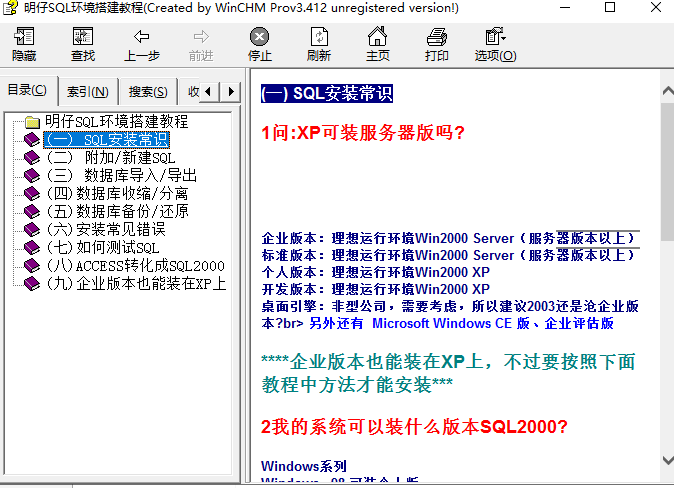This screenshot has width=674, height=488.
Task: Go to home page via 主页 icon
Action: pyautogui.click(x=377, y=44)
